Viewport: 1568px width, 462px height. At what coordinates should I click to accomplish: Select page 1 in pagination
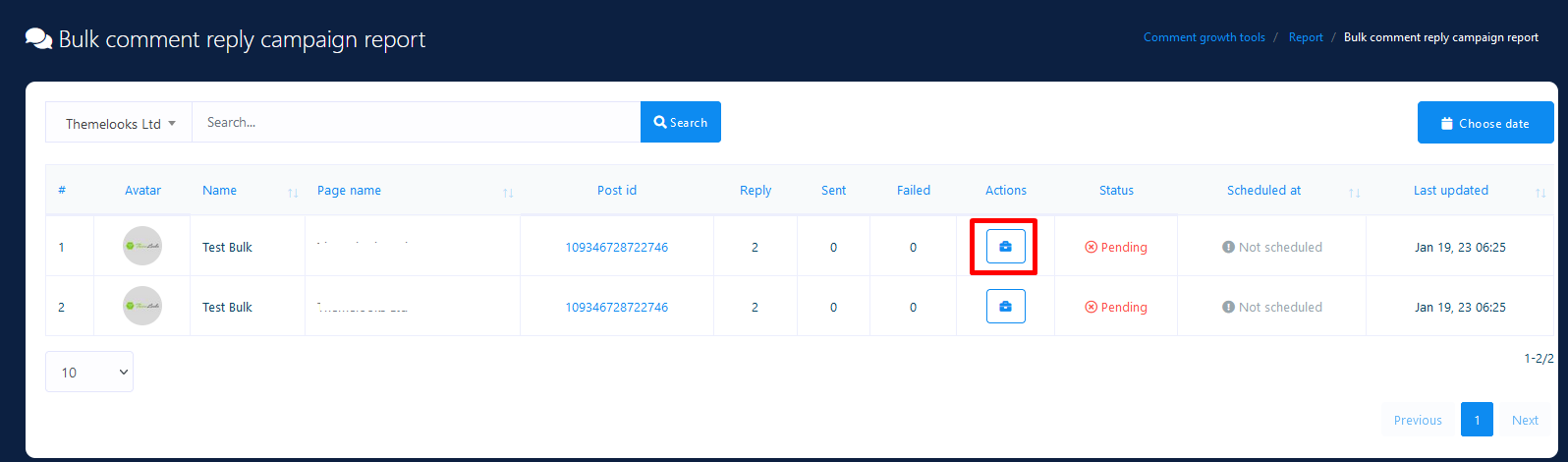[x=1477, y=419]
